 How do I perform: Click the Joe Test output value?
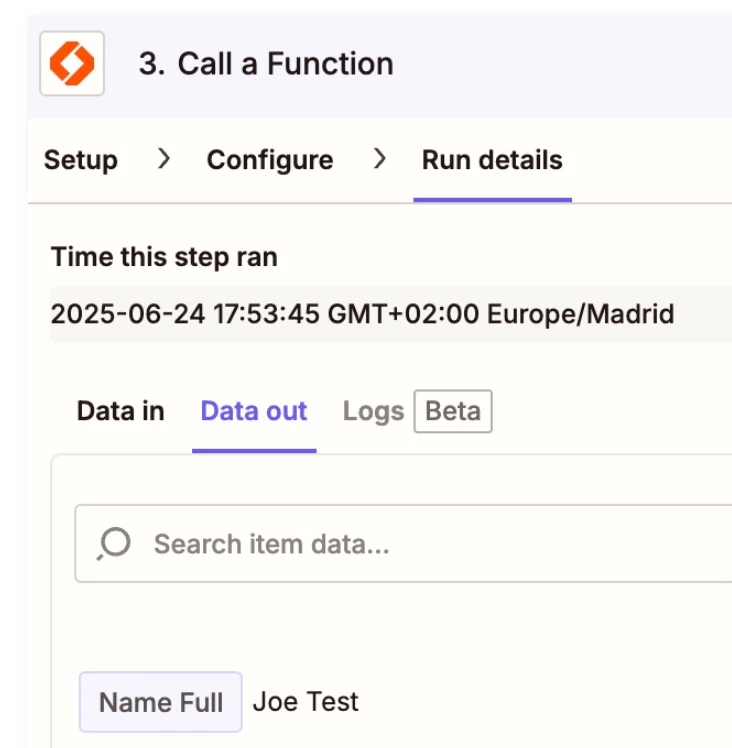(x=305, y=702)
